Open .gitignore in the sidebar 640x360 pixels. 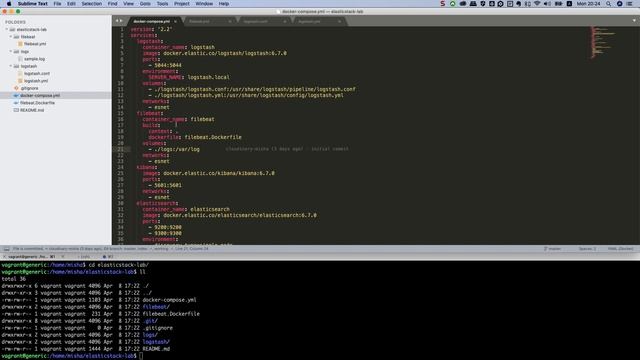click(x=29, y=88)
